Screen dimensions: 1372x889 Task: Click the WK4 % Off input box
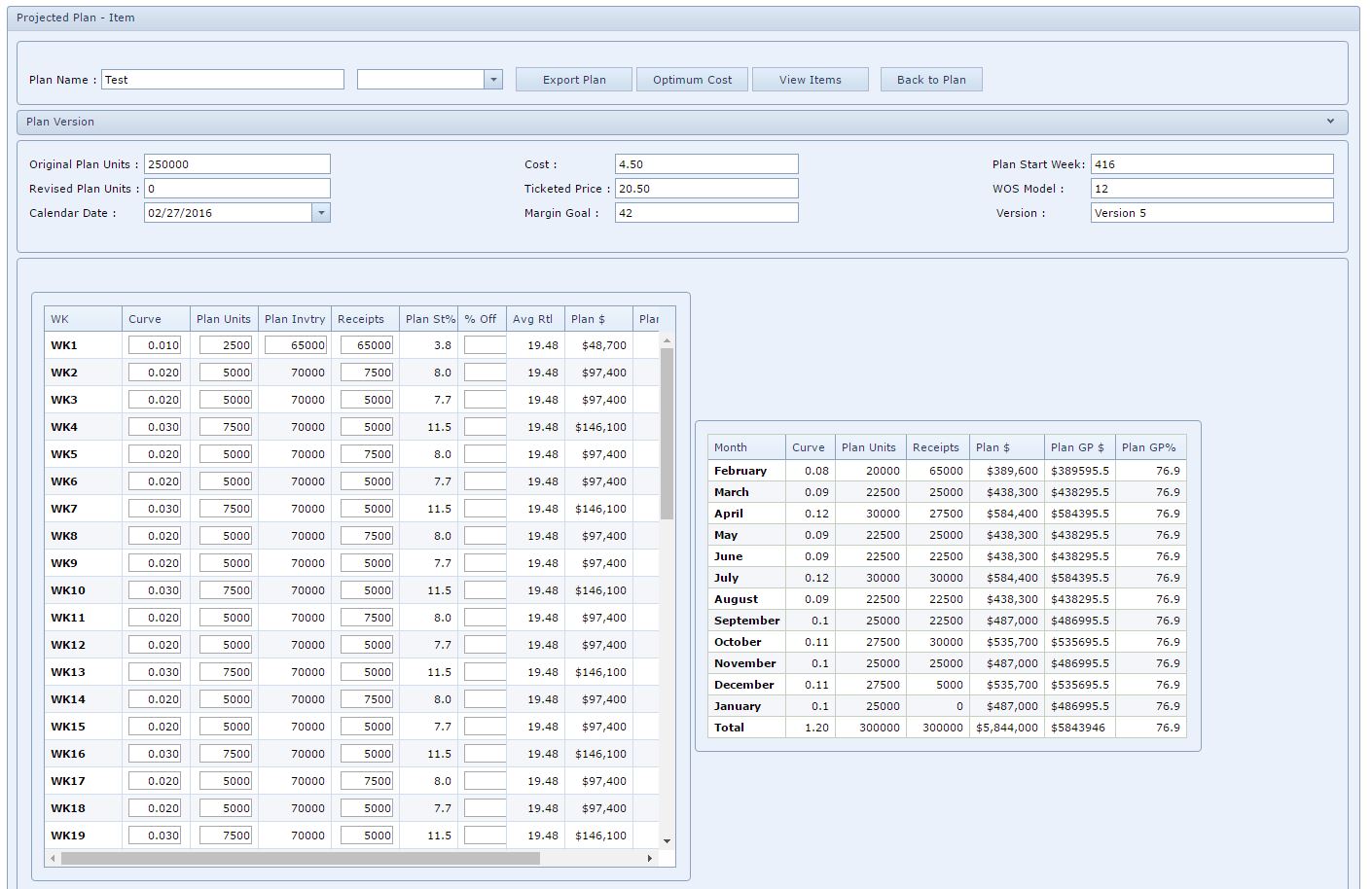[x=485, y=427]
